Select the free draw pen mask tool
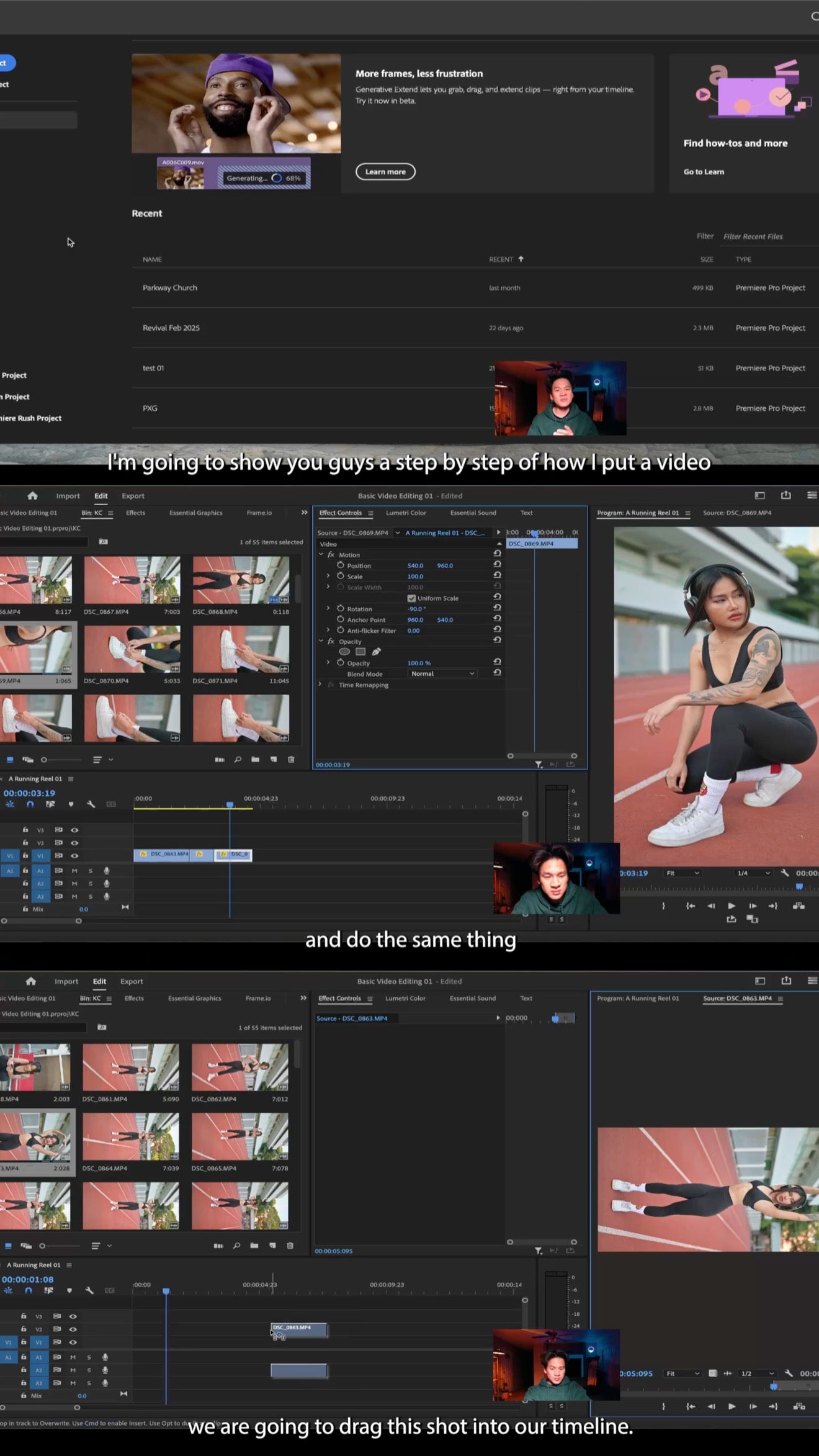 (376, 652)
